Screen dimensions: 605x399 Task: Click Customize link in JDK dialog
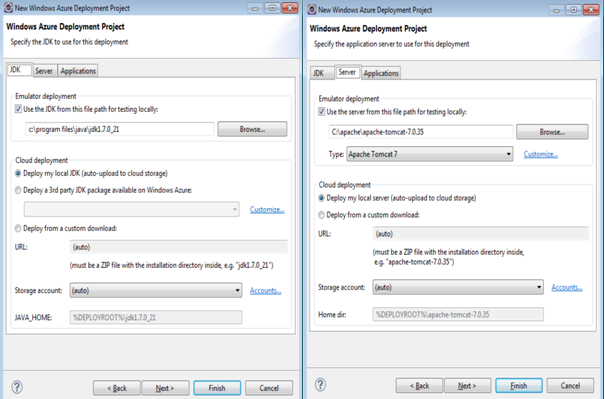(267, 210)
